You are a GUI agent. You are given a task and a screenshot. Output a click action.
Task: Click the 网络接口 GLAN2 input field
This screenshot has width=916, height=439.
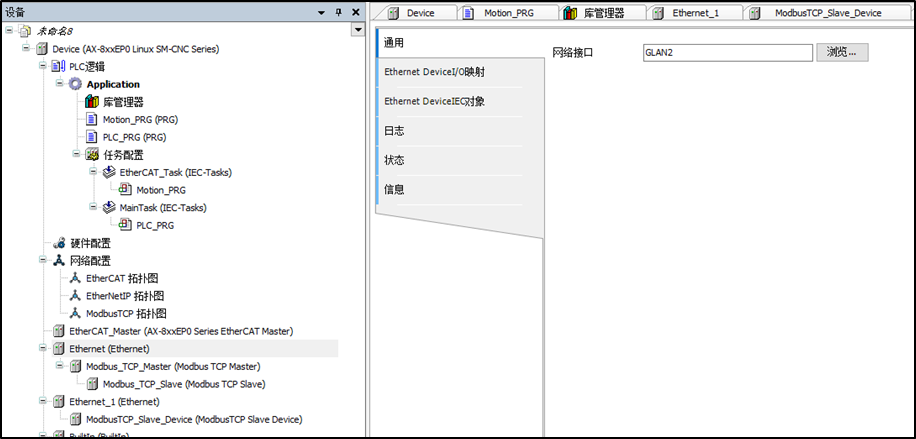point(727,52)
